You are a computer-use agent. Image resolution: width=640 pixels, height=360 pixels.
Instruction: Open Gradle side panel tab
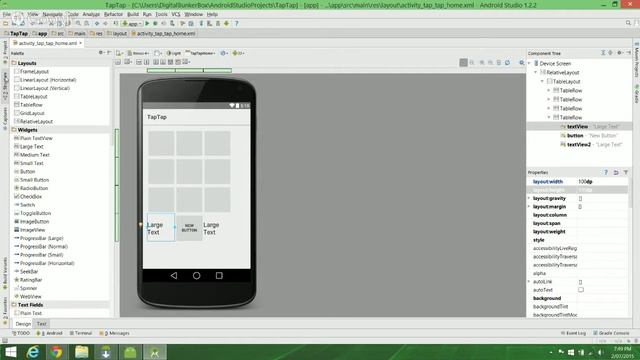coord(636,94)
